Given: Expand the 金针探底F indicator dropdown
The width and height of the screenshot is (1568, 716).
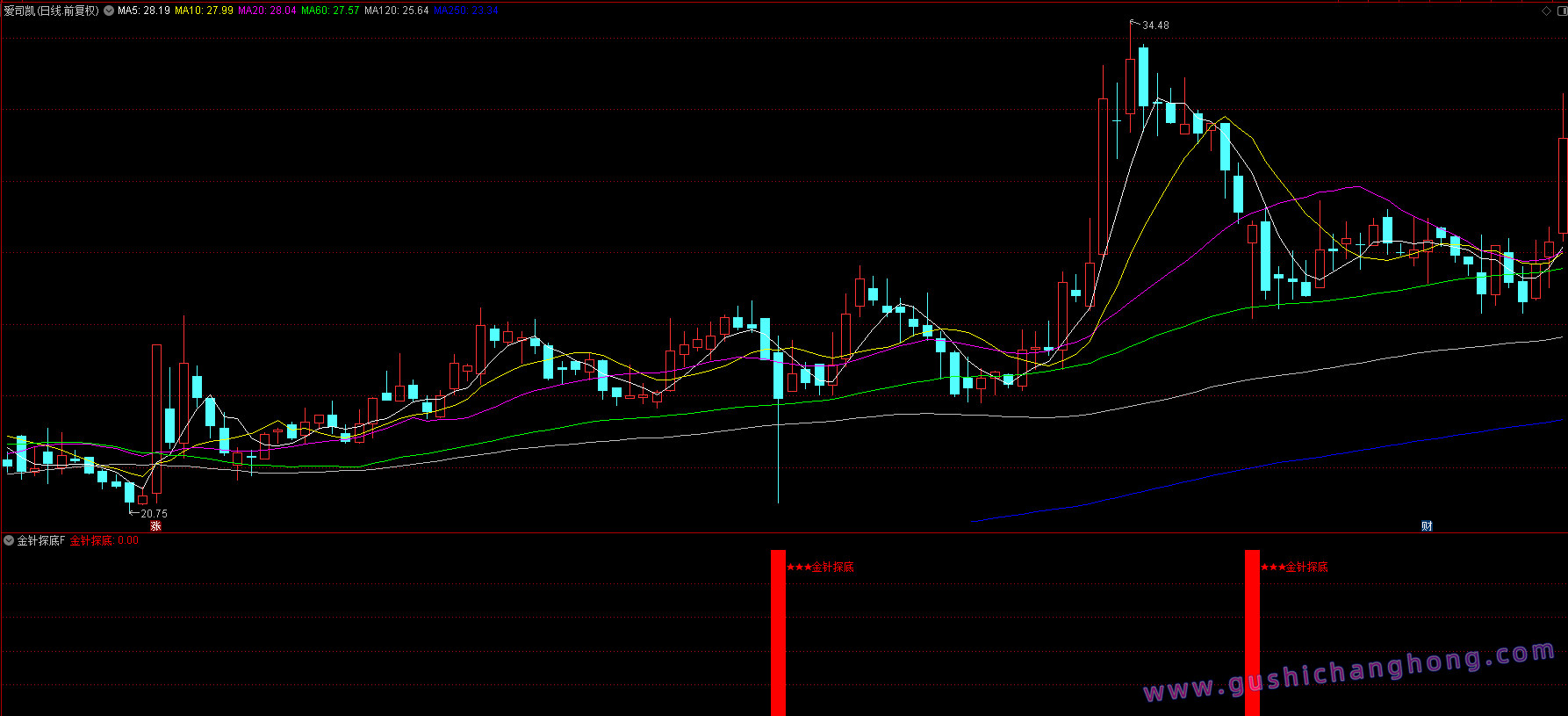Looking at the screenshot, I should 9,540.
